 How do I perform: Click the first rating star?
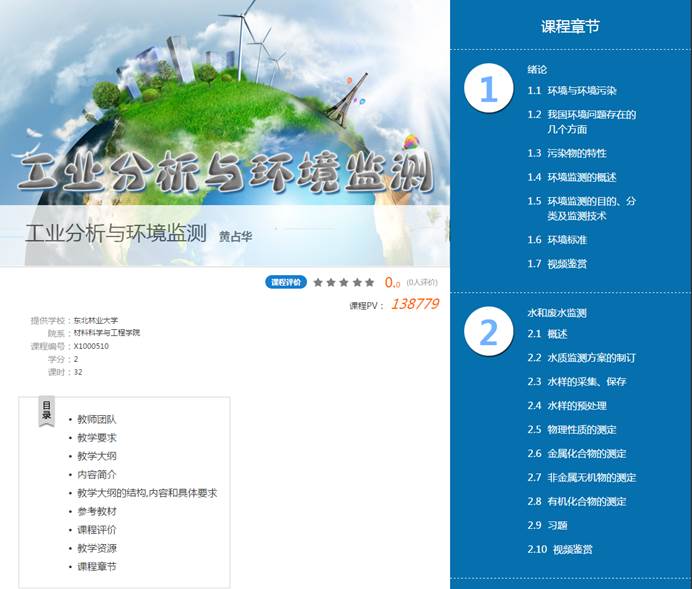pos(319,283)
